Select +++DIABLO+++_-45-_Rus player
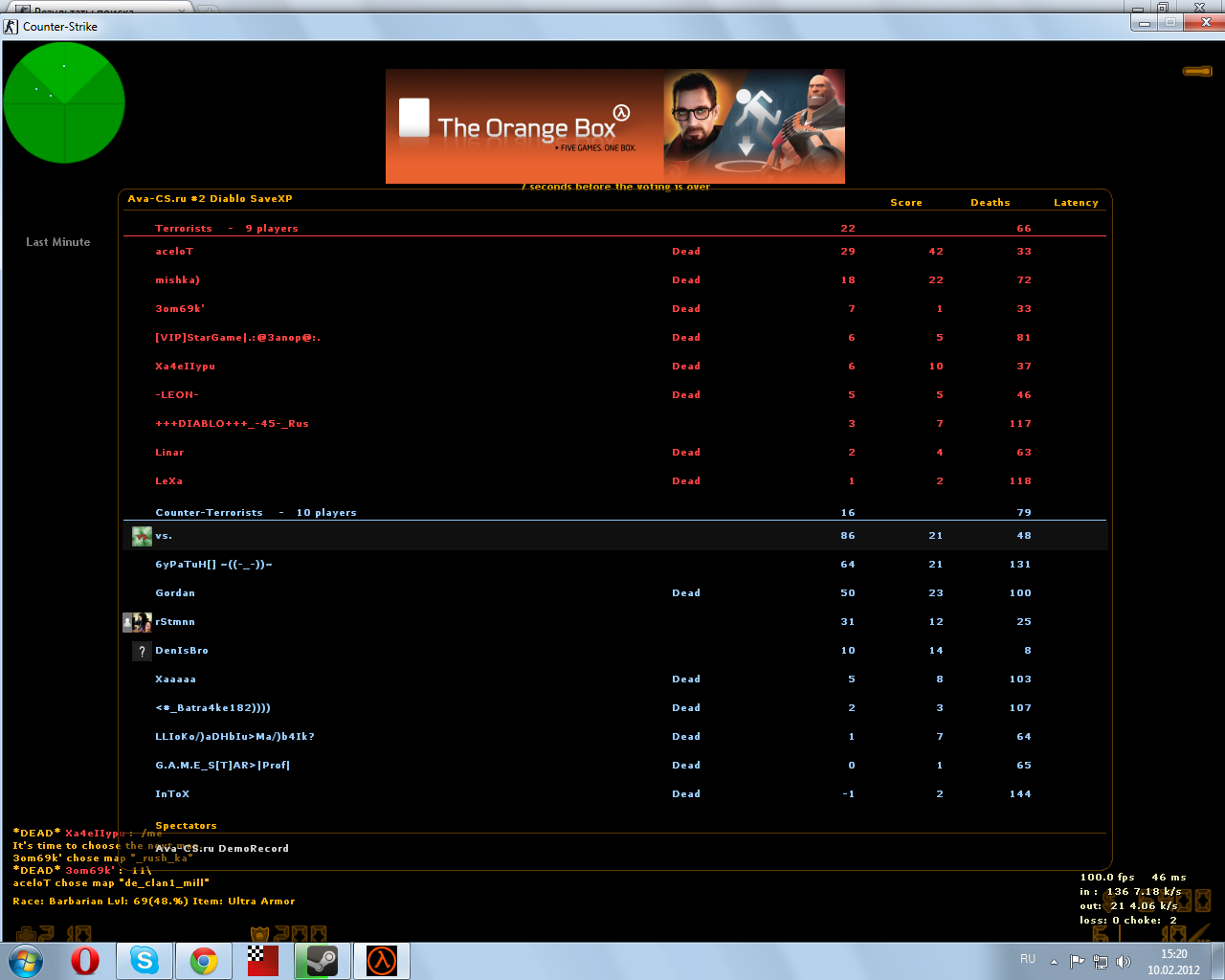The height and width of the screenshot is (980, 1225). (614, 424)
